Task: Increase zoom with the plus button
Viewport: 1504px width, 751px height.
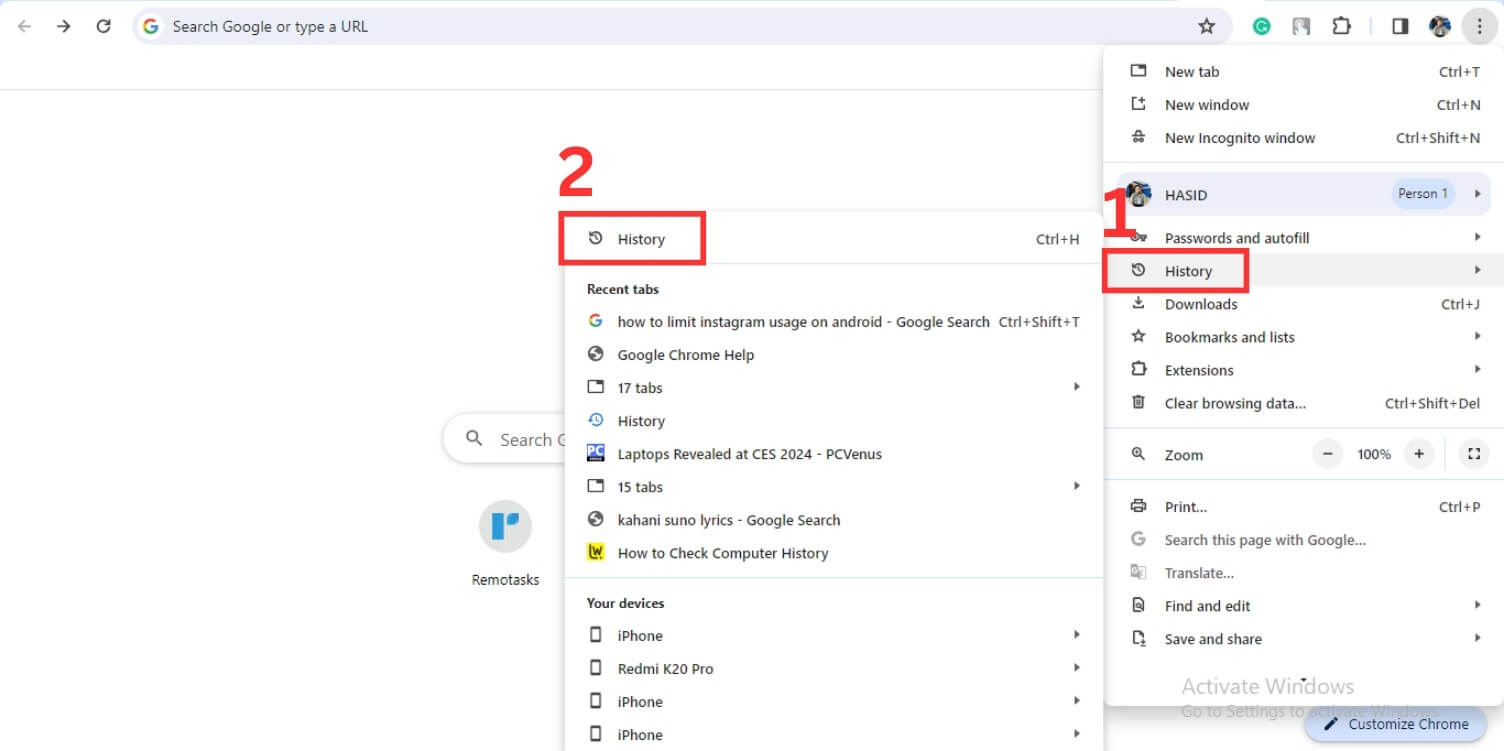Action: click(1418, 454)
